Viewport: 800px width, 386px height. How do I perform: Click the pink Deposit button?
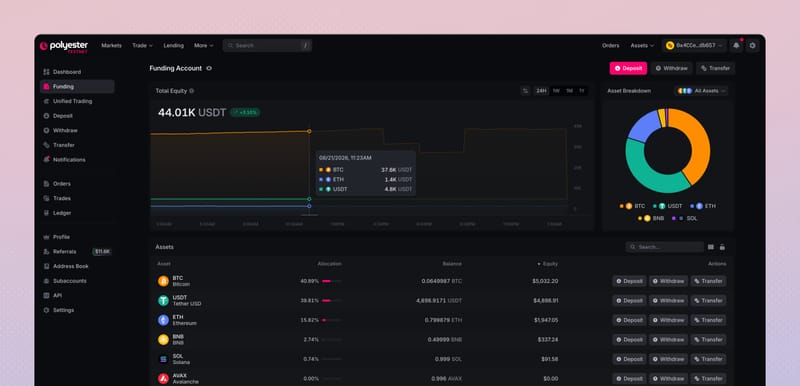coord(628,68)
